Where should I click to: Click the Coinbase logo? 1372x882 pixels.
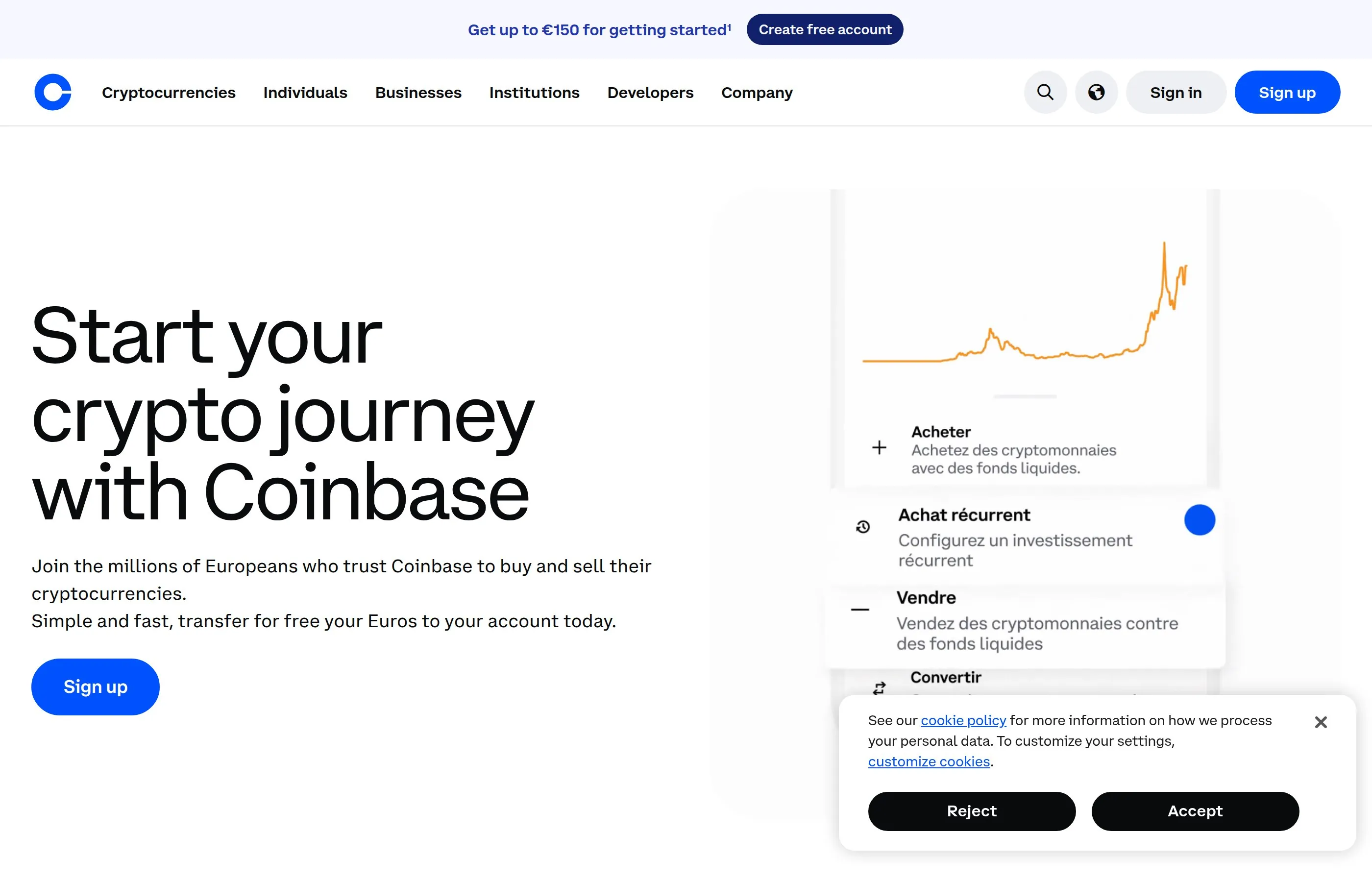click(52, 92)
